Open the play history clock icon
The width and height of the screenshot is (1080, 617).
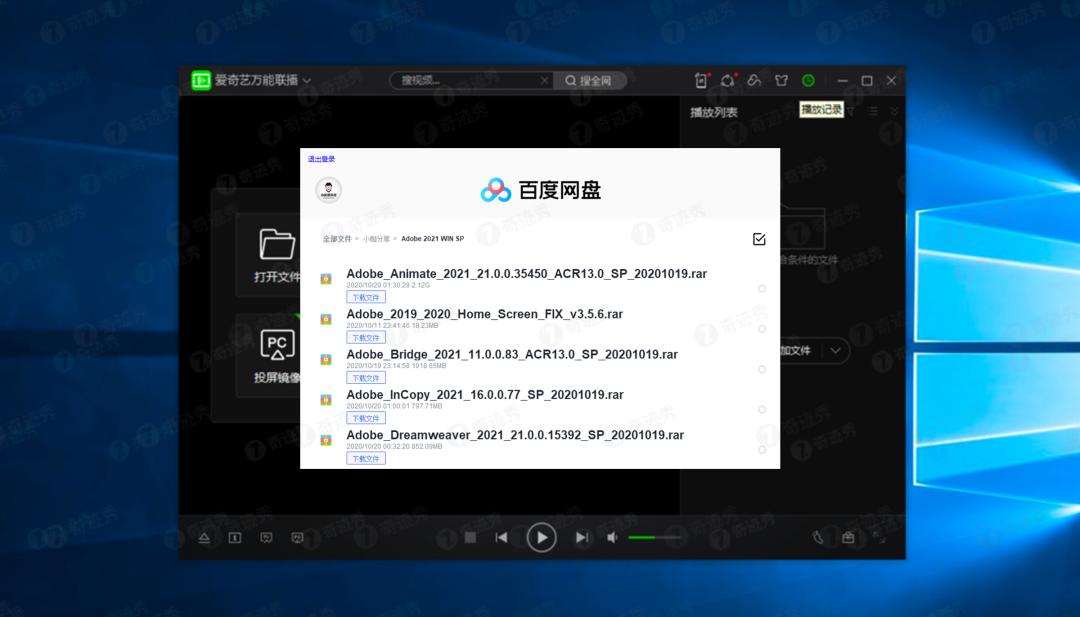pos(808,80)
